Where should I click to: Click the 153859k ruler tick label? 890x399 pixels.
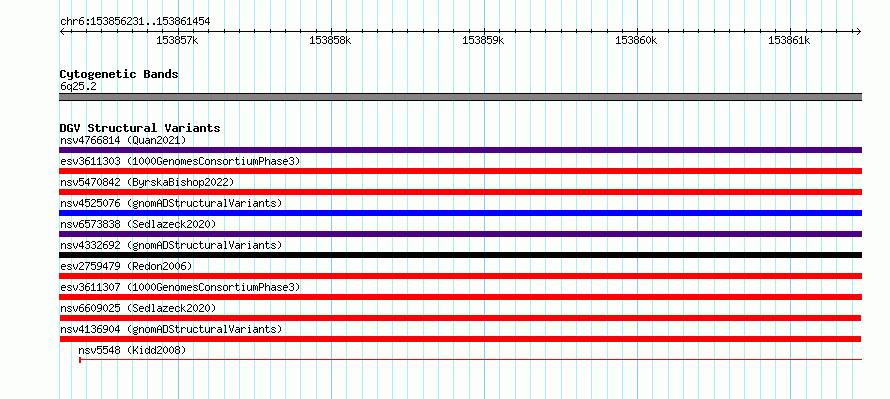pyautogui.click(x=483, y=41)
